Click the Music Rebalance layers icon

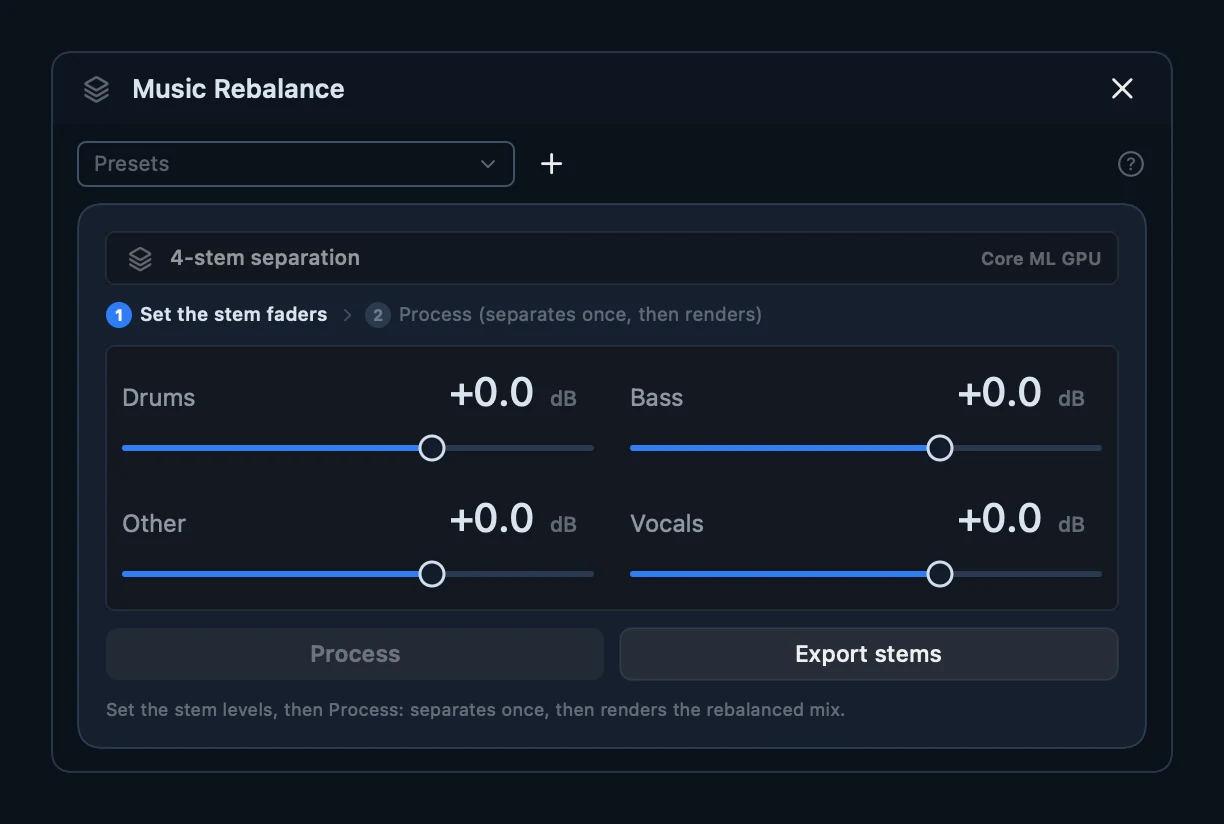[96, 89]
